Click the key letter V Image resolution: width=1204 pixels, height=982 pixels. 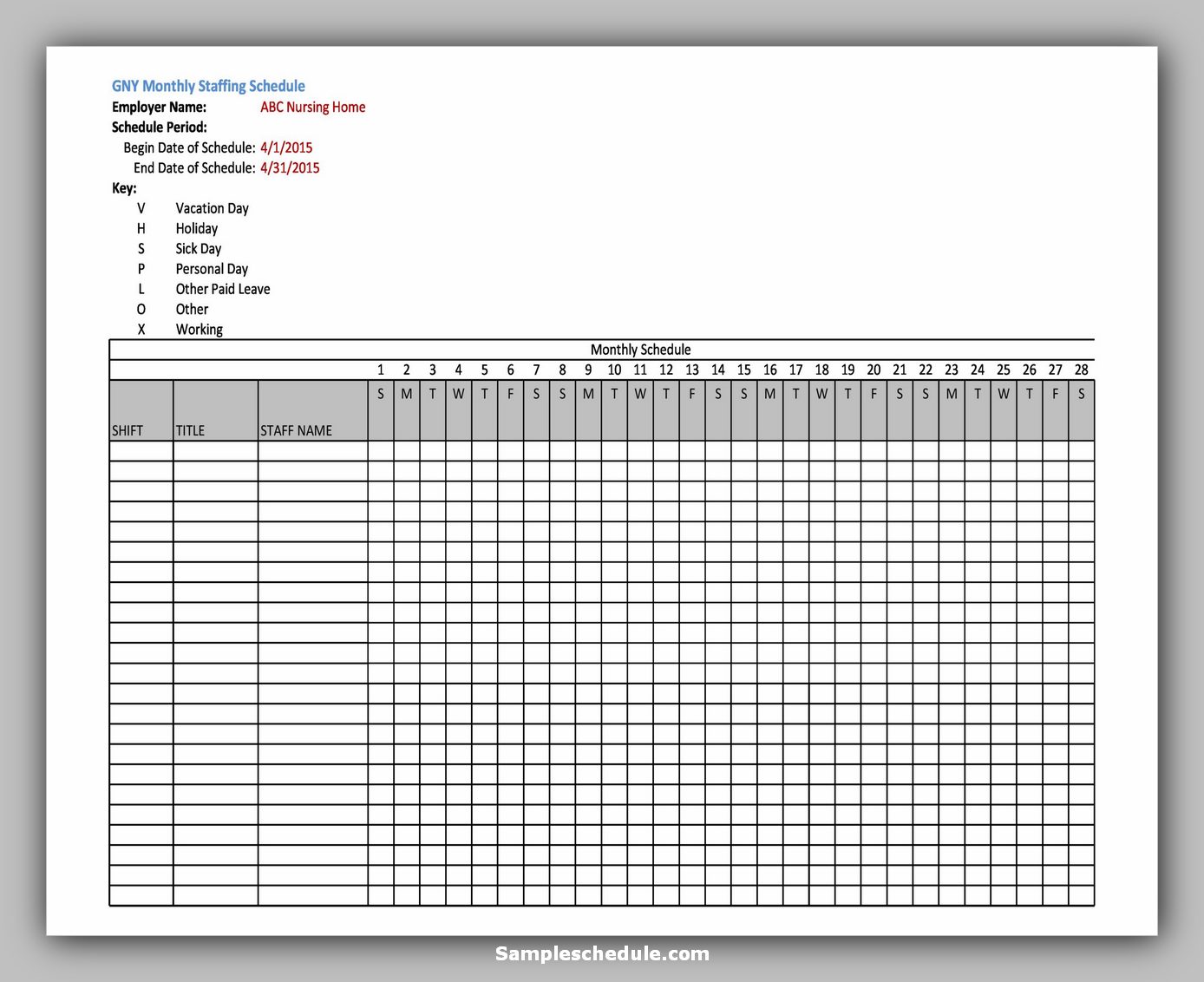point(141,208)
